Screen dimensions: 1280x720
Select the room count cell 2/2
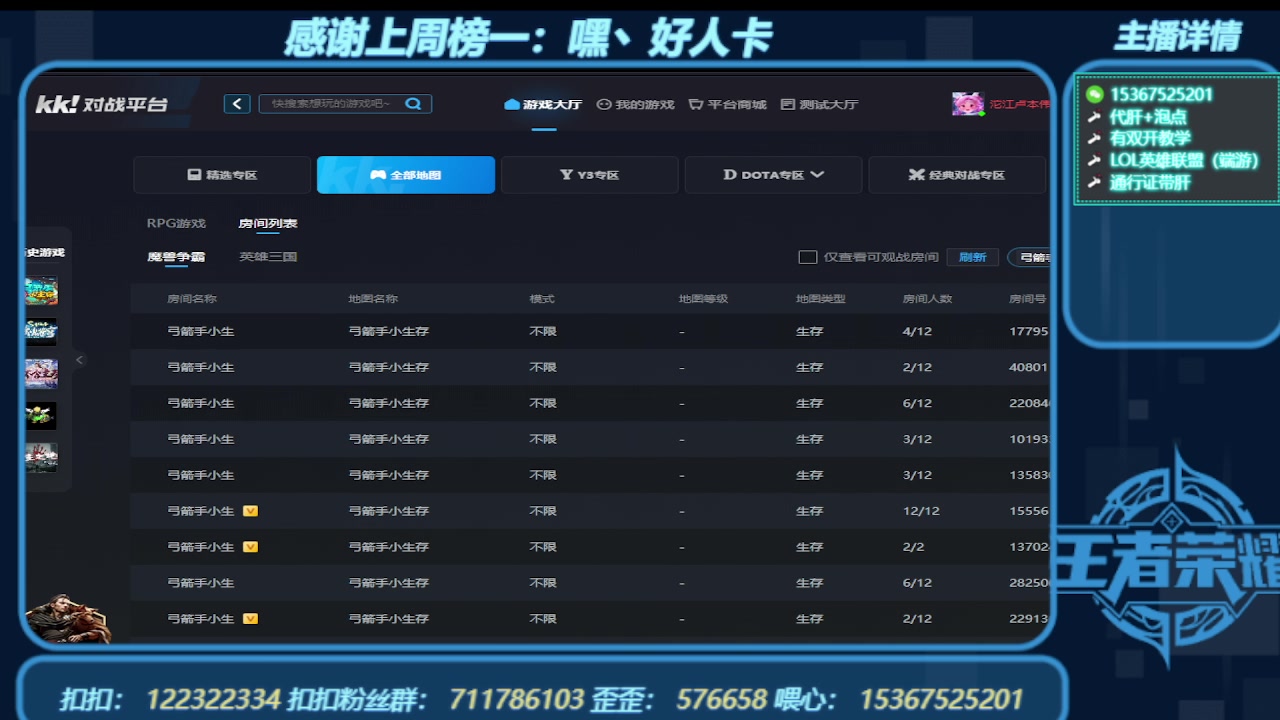click(x=913, y=547)
